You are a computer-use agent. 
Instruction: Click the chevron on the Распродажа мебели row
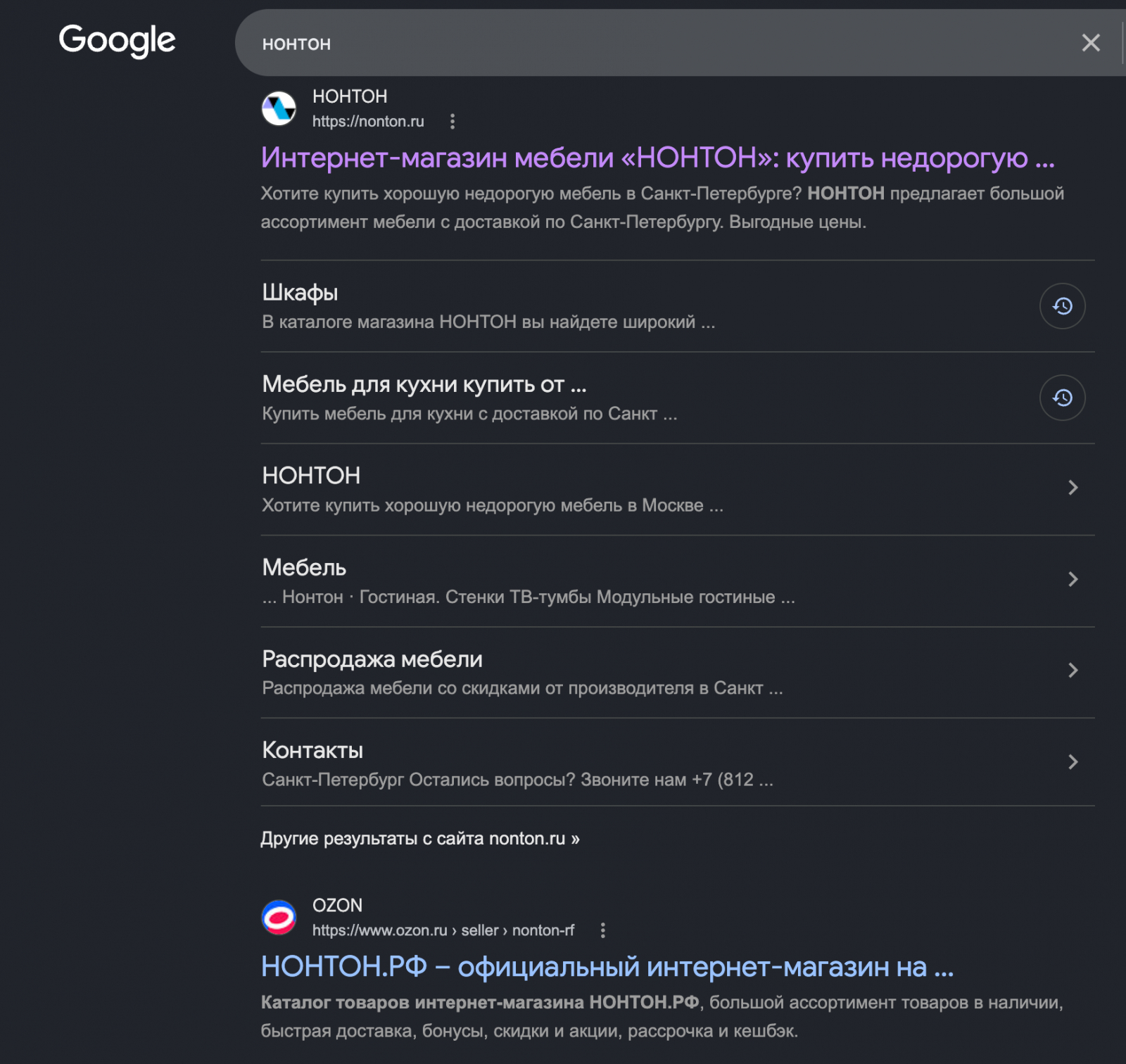[x=1073, y=670]
